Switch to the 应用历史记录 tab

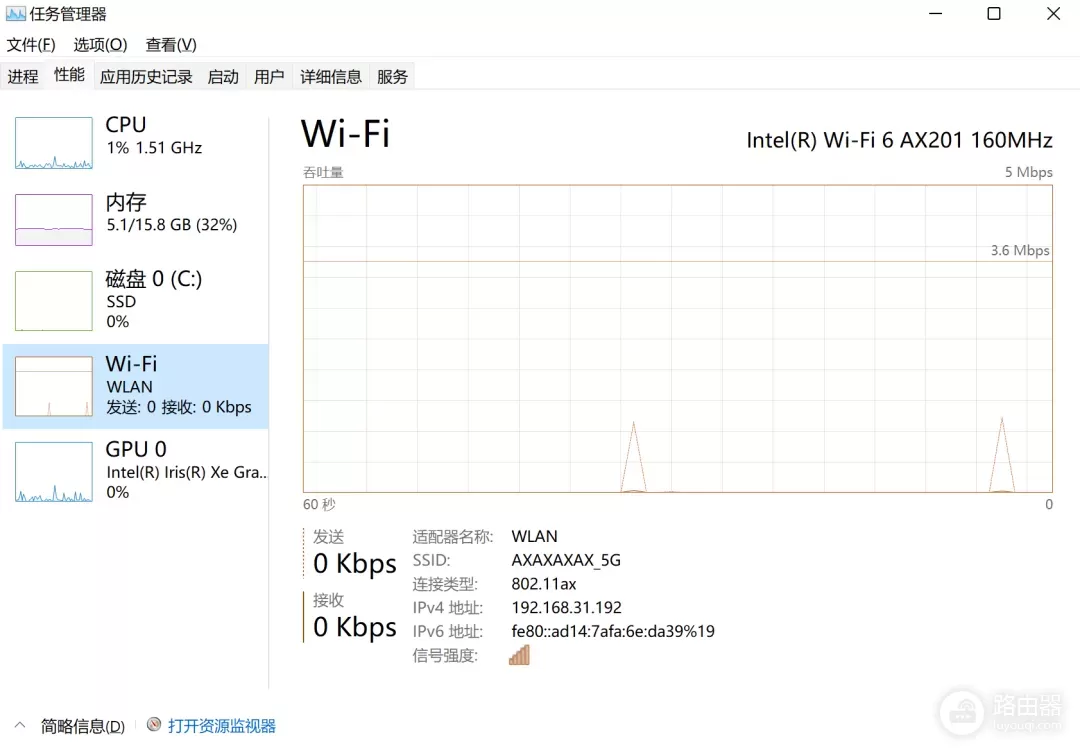tap(146, 77)
